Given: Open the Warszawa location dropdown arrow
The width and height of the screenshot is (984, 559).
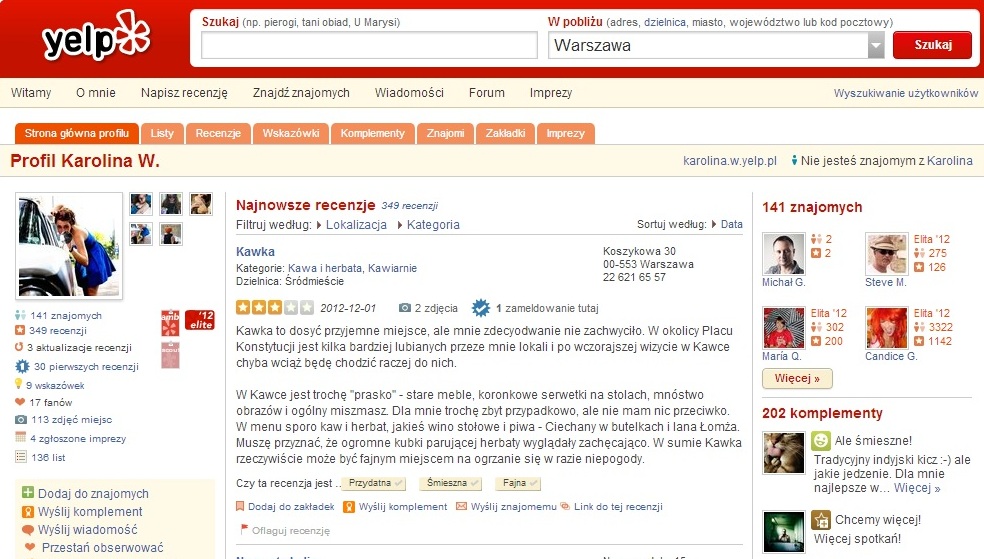Looking at the screenshot, I should [876, 45].
